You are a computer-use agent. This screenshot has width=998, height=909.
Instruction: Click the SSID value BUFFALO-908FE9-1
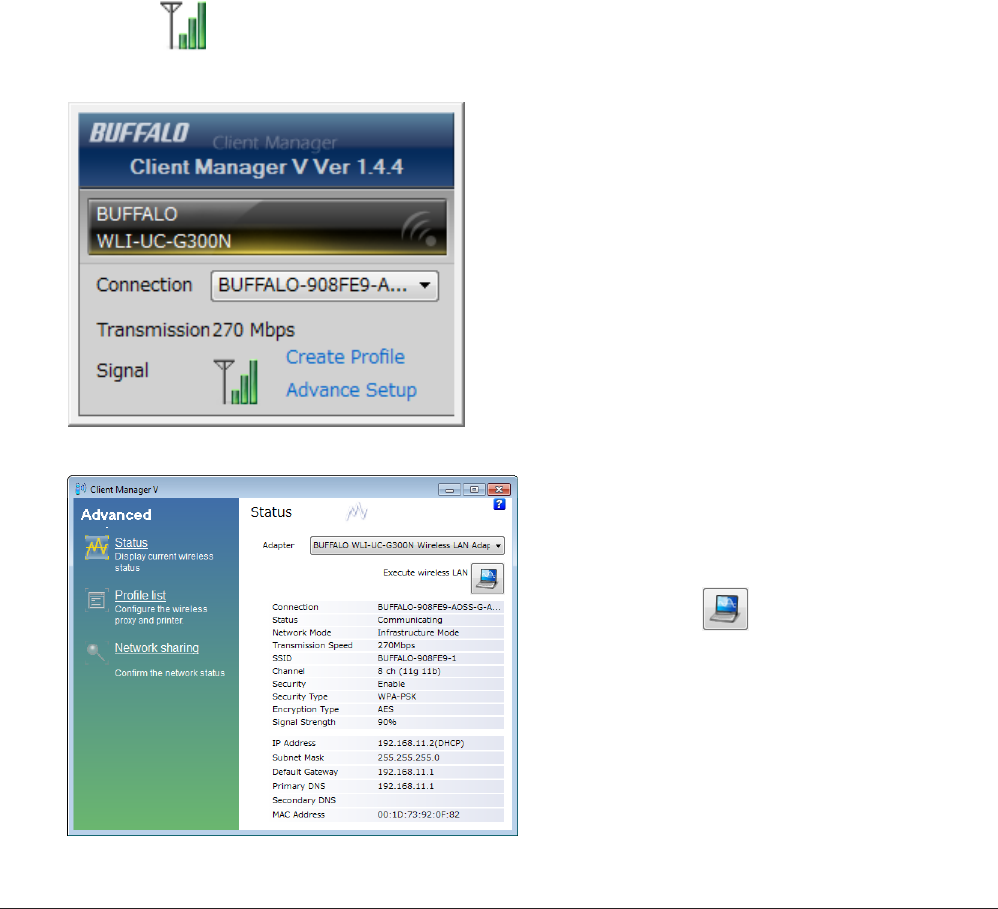tap(417, 658)
